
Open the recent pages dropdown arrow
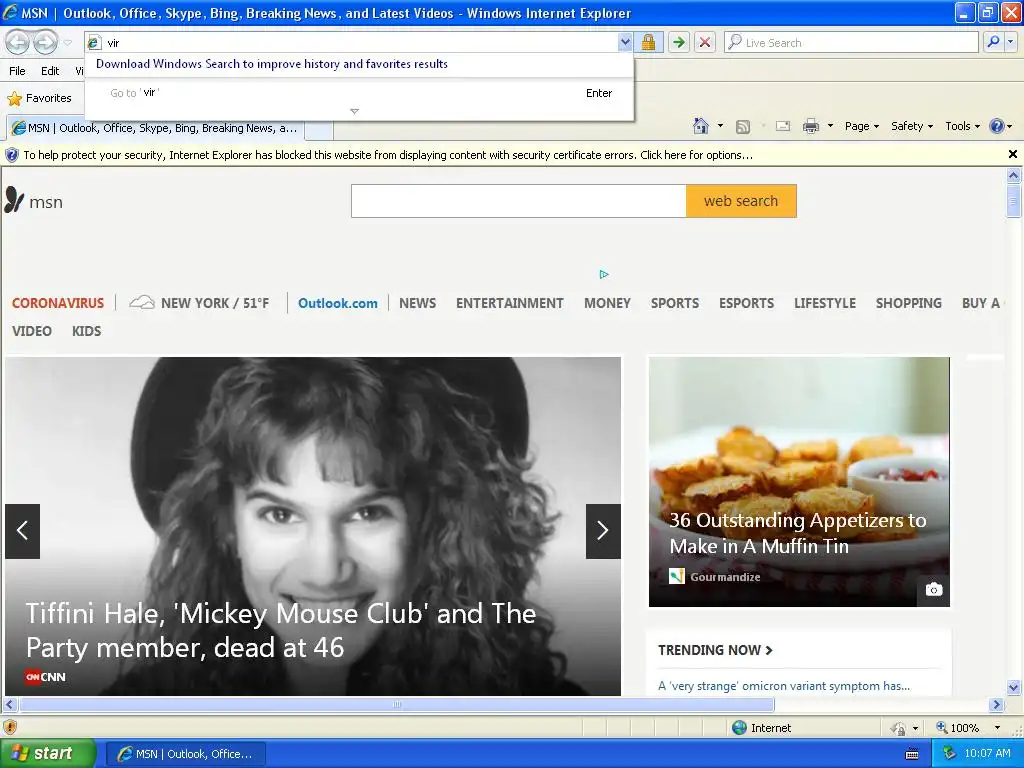click(68, 43)
